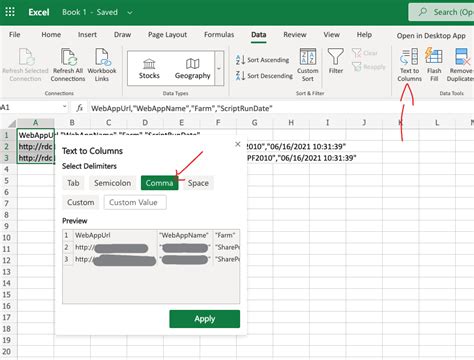The image size is (474, 360).
Task: Click the Custom Value input field
Action: pos(135,202)
